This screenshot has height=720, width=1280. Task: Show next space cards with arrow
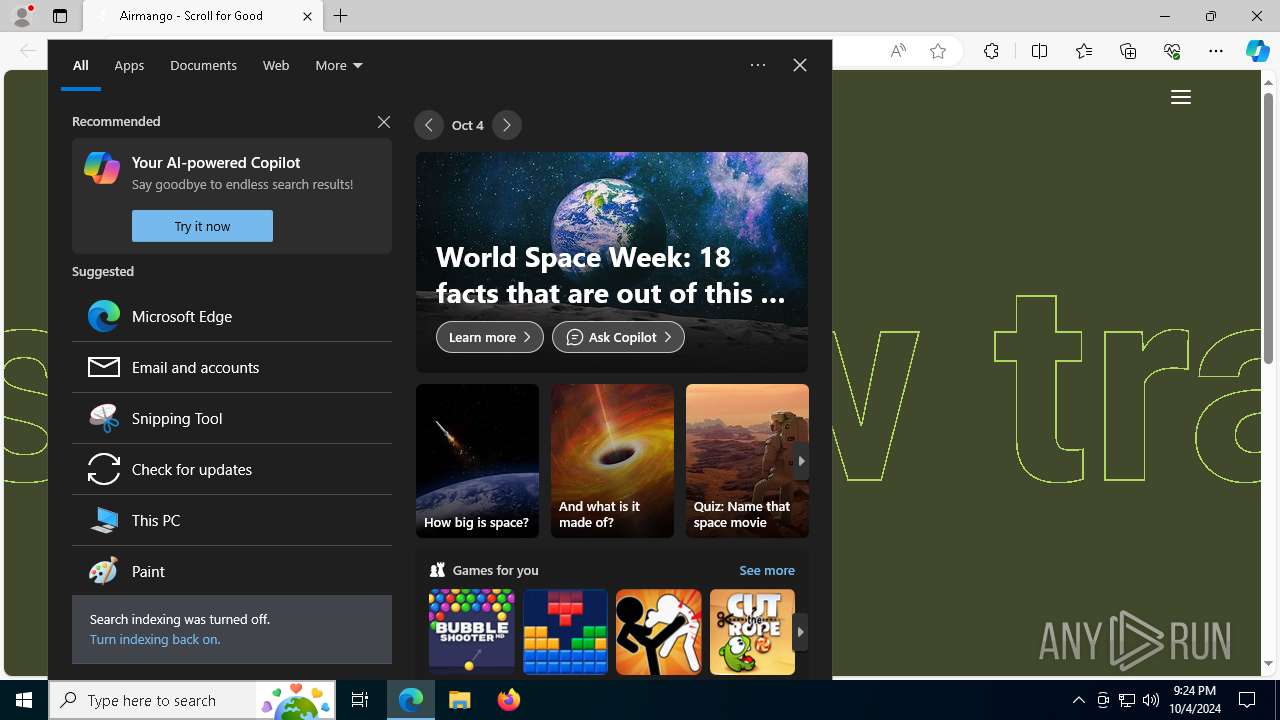801,461
